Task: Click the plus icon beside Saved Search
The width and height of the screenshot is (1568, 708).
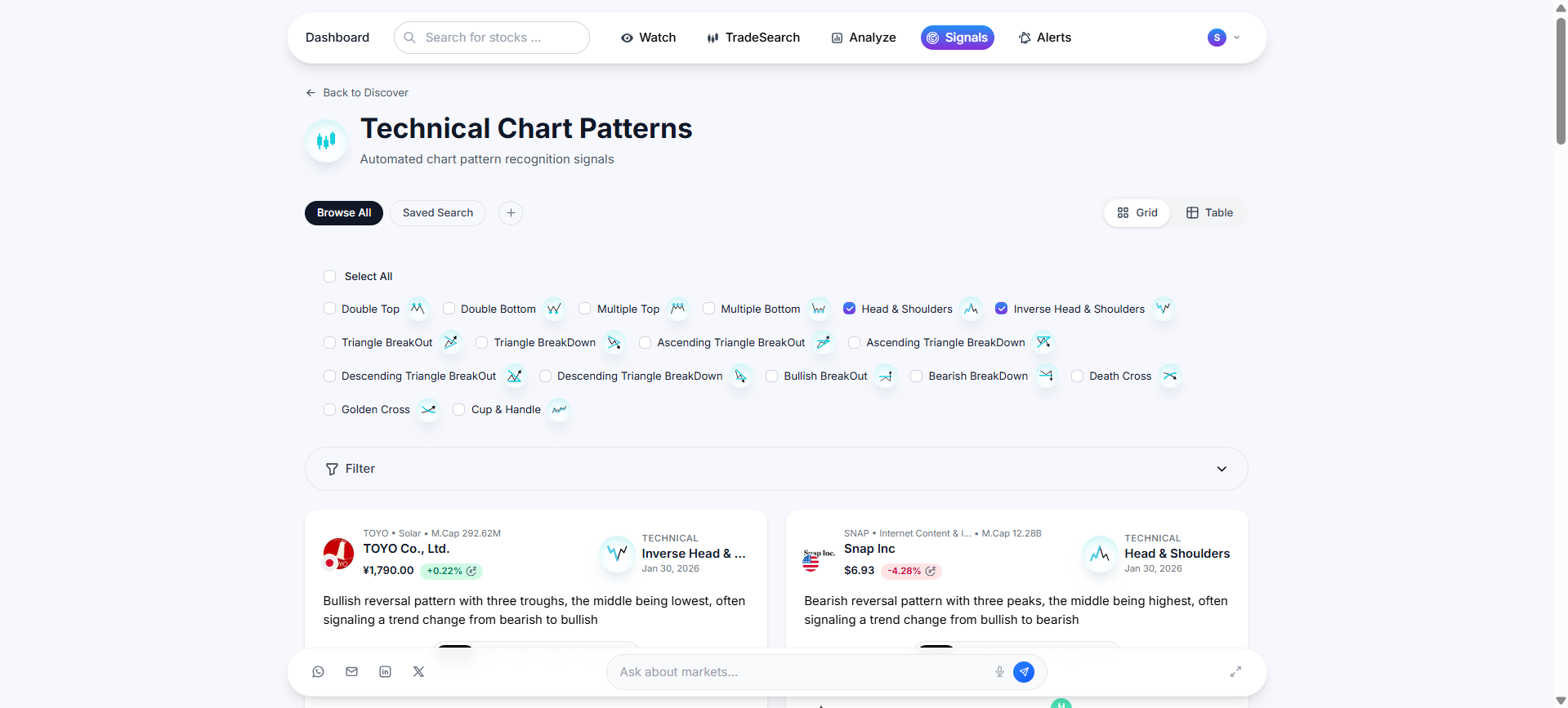Action: [x=511, y=213]
